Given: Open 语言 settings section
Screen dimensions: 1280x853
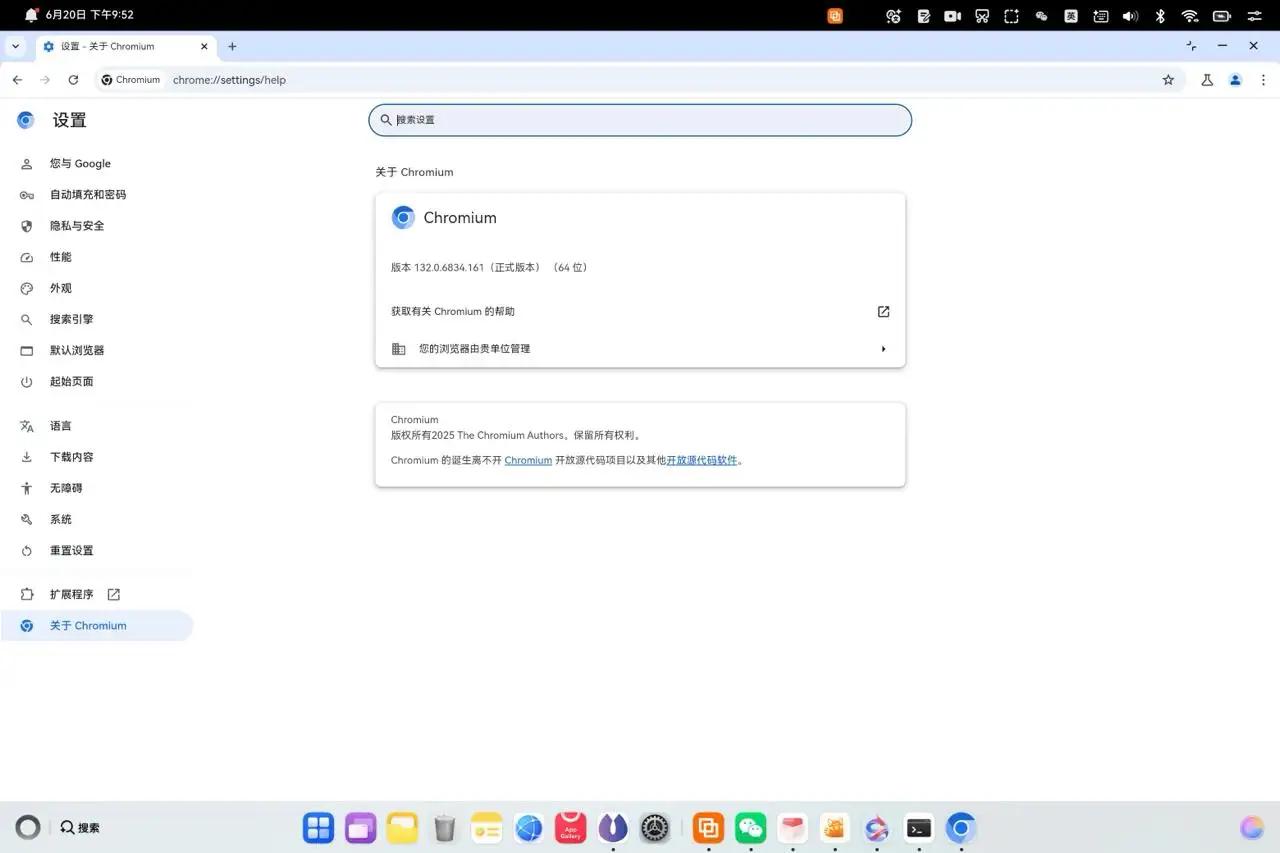Looking at the screenshot, I should coord(97,426).
